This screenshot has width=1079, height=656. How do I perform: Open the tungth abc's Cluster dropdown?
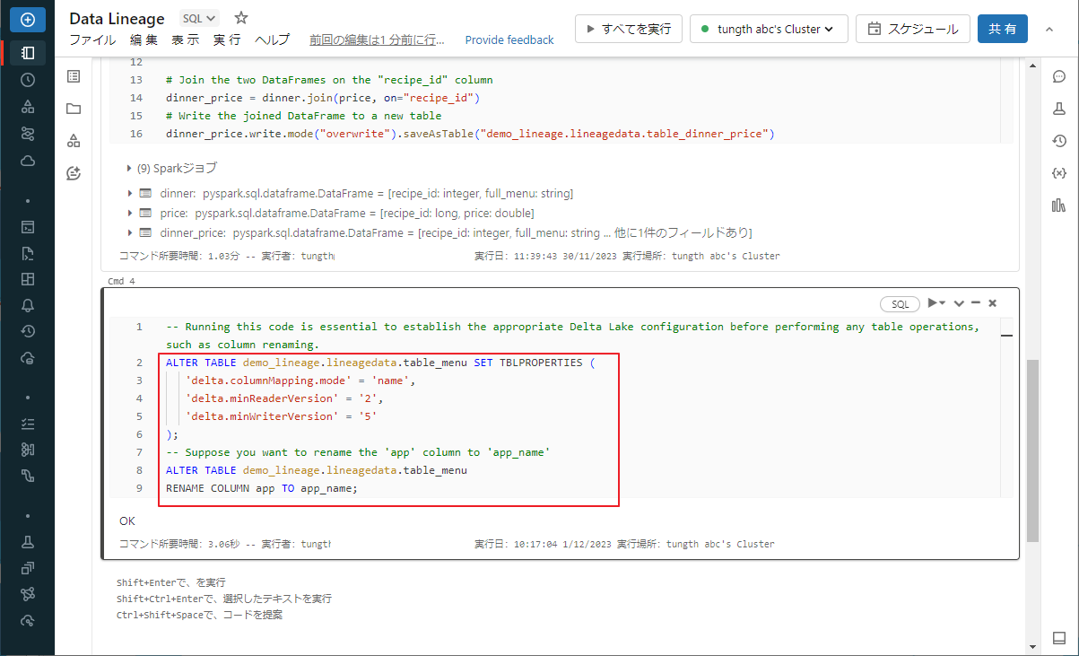768,29
